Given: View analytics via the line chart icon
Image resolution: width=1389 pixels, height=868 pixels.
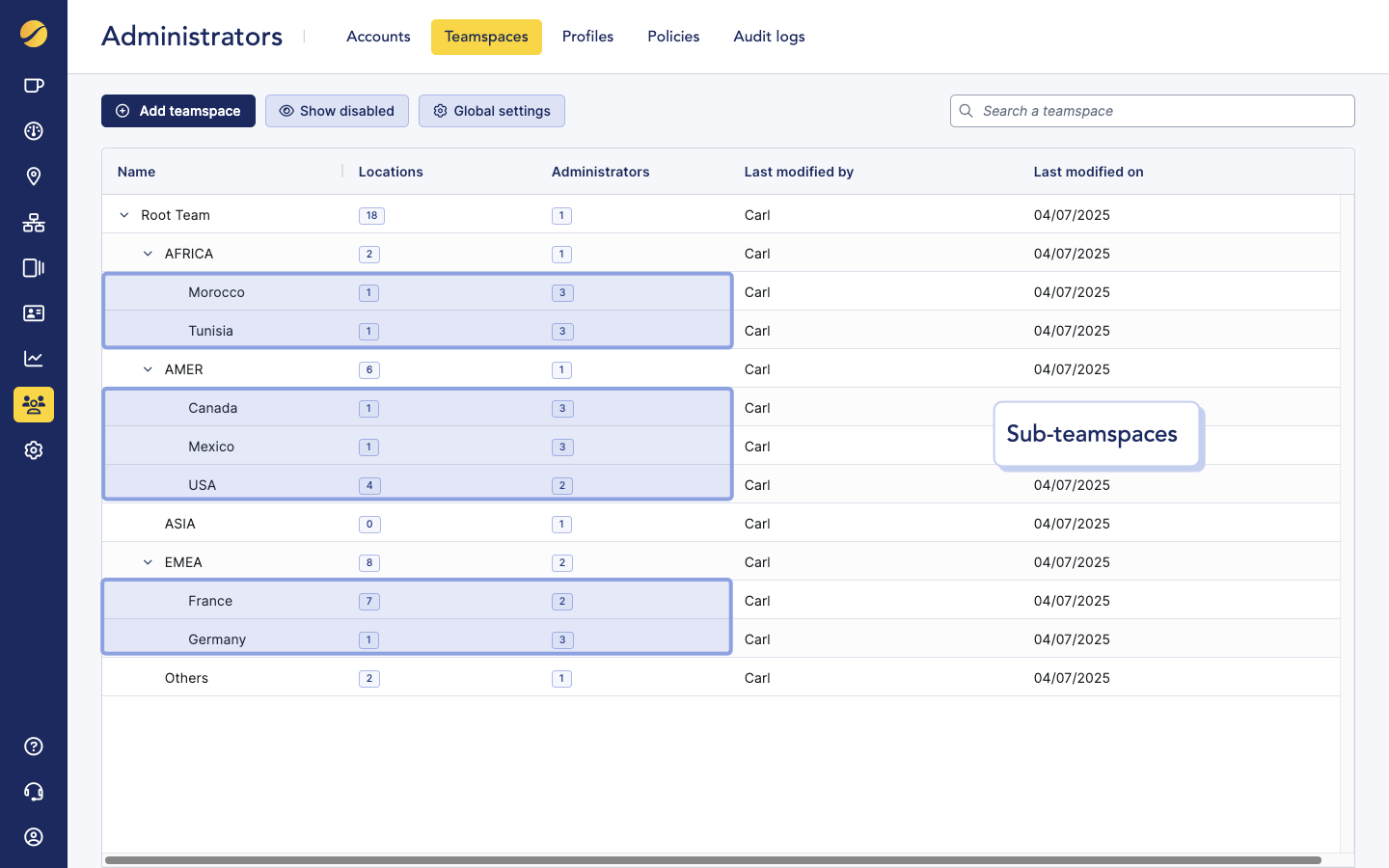Looking at the screenshot, I should click(34, 358).
